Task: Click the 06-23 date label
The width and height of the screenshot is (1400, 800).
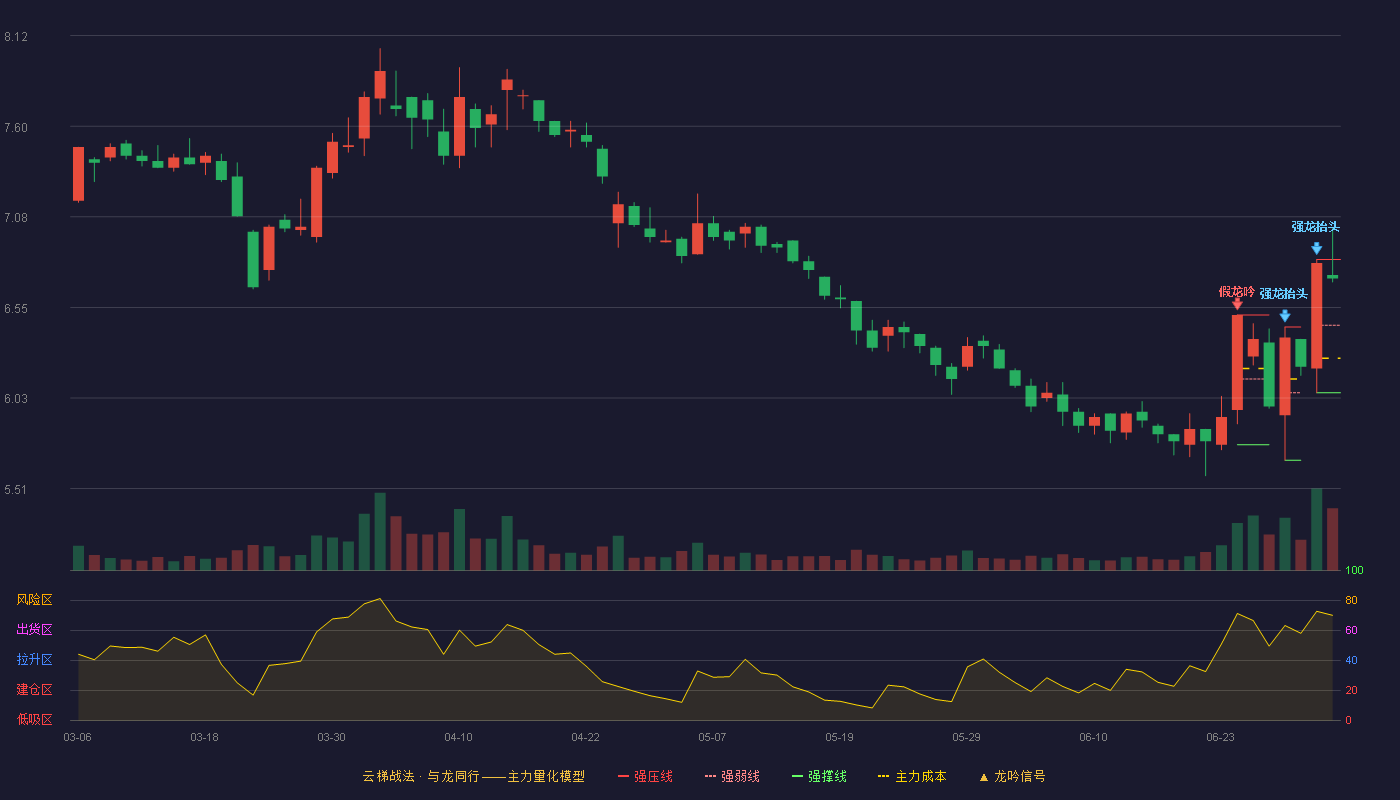Action: [1220, 737]
